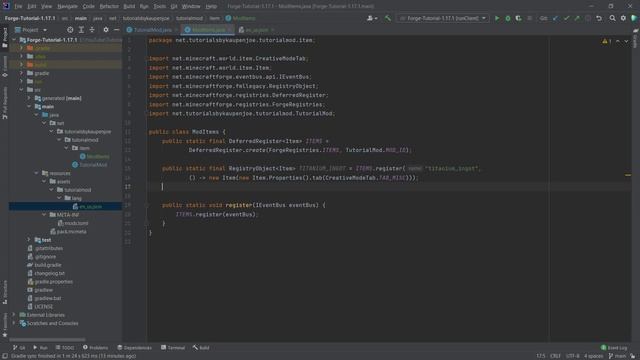
Task: Expand the test folder
Action: (x=29, y=240)
